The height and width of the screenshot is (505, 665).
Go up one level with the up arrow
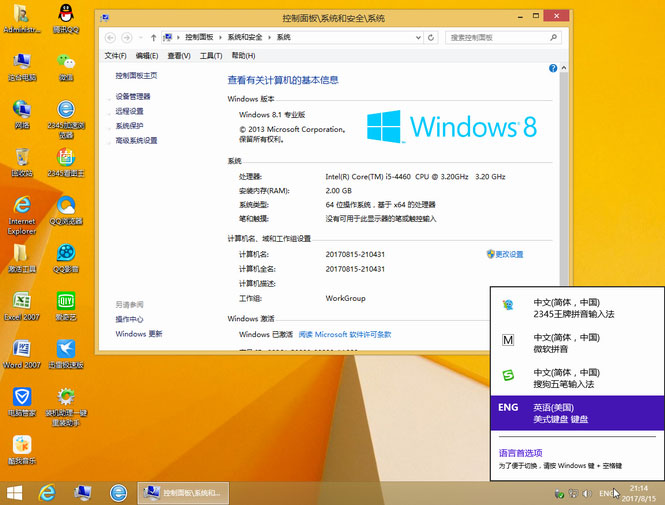coord(153,37)
